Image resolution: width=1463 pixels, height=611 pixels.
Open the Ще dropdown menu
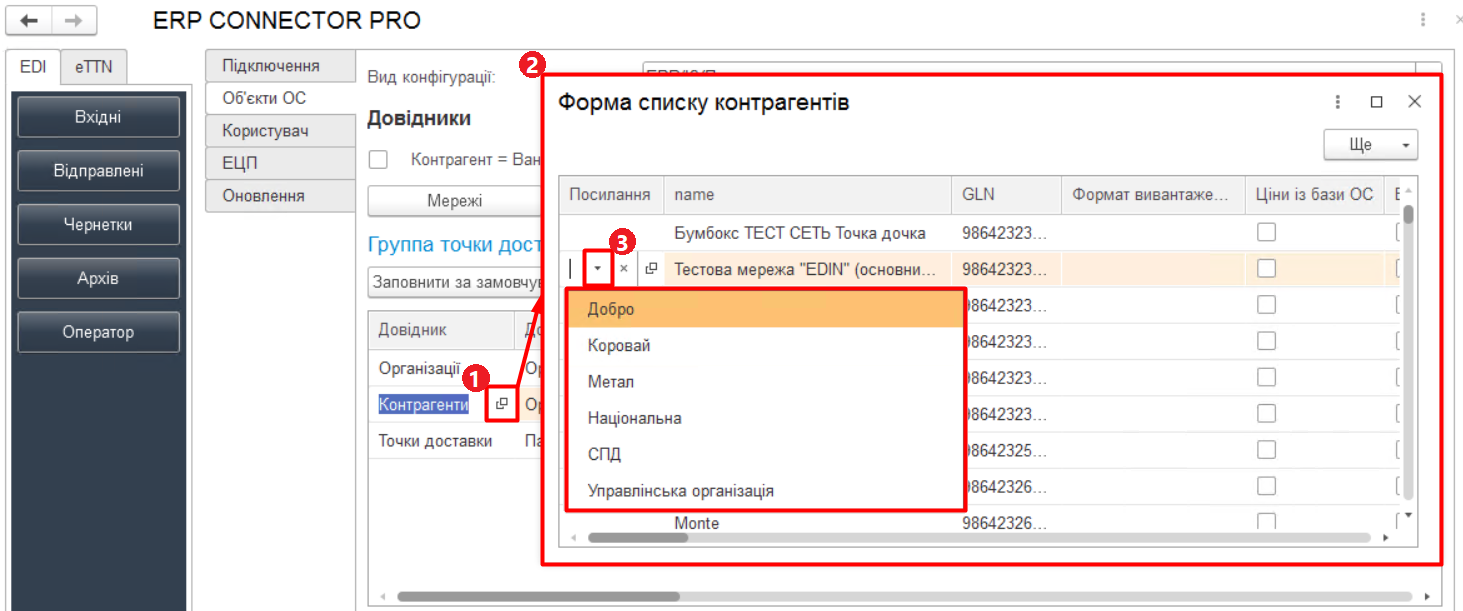click(1370, 145)
